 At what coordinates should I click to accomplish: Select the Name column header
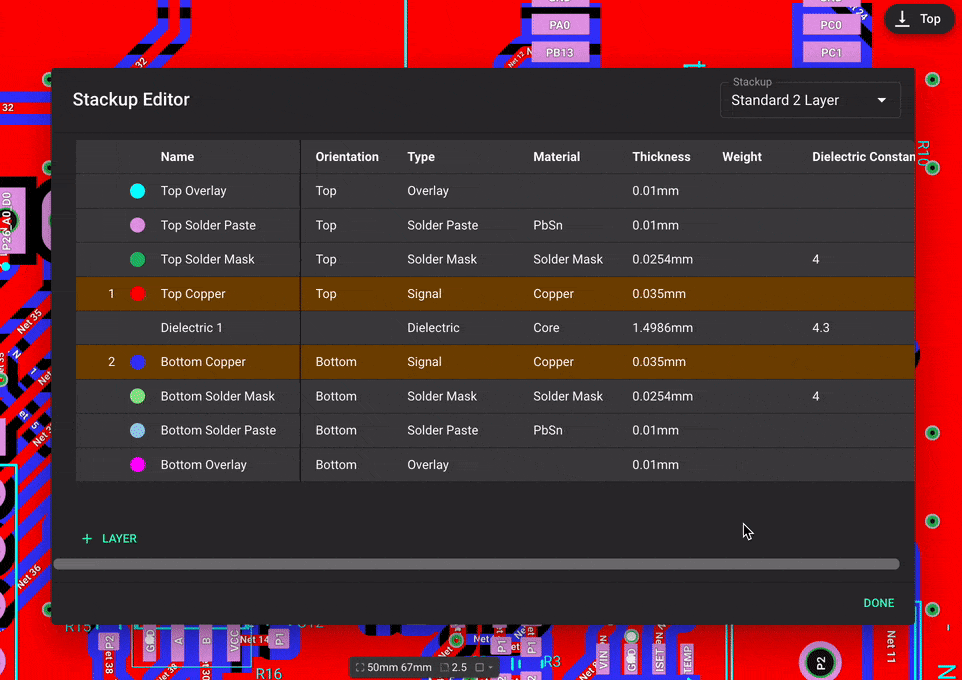[x=177, y=157]
